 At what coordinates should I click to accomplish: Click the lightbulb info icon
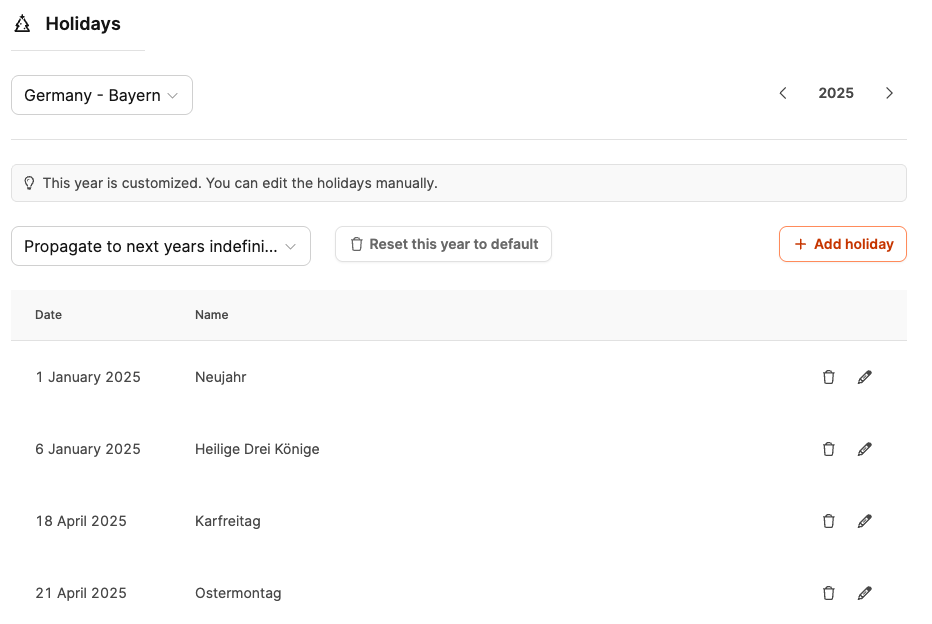pyautogui.click(x=29, y=183)
